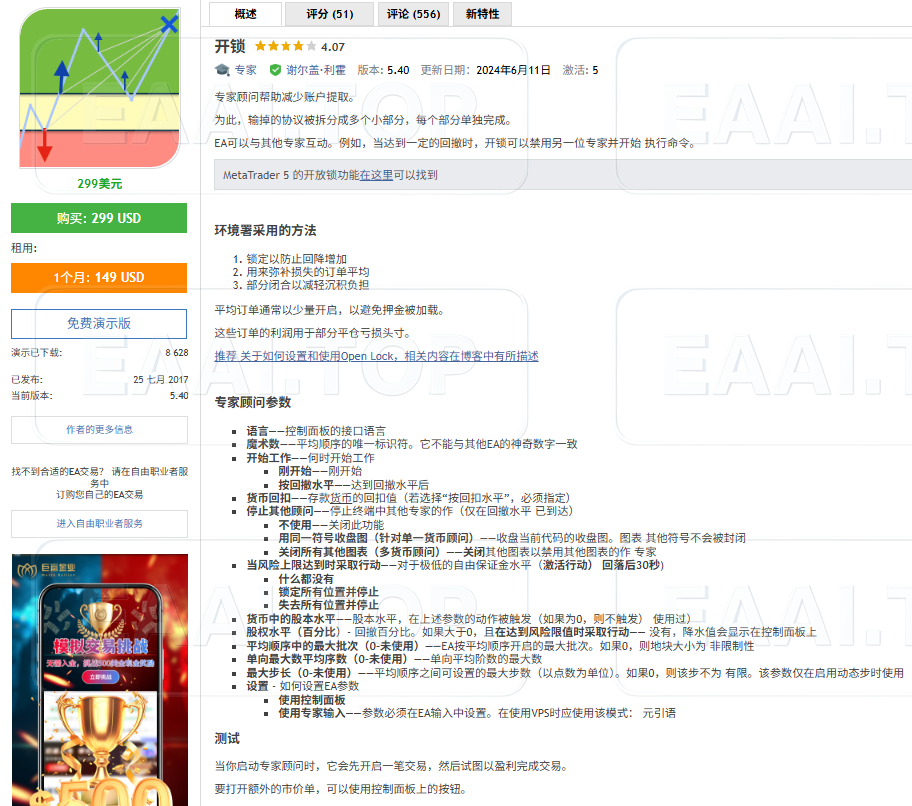The width and height of the screenshot is (912, 806).
Task: Click the 免费演示版 button
Action: pos(99,324)
